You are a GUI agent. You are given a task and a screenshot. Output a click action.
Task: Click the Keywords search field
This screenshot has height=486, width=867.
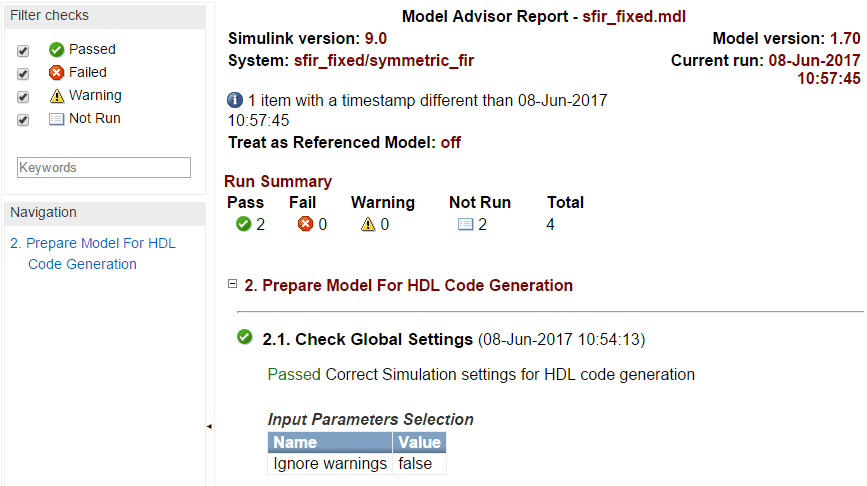pos(104,168)
